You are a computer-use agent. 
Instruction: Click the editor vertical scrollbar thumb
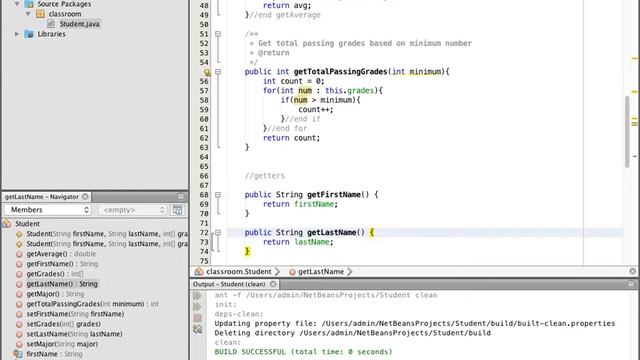click(x=627, y=131)
